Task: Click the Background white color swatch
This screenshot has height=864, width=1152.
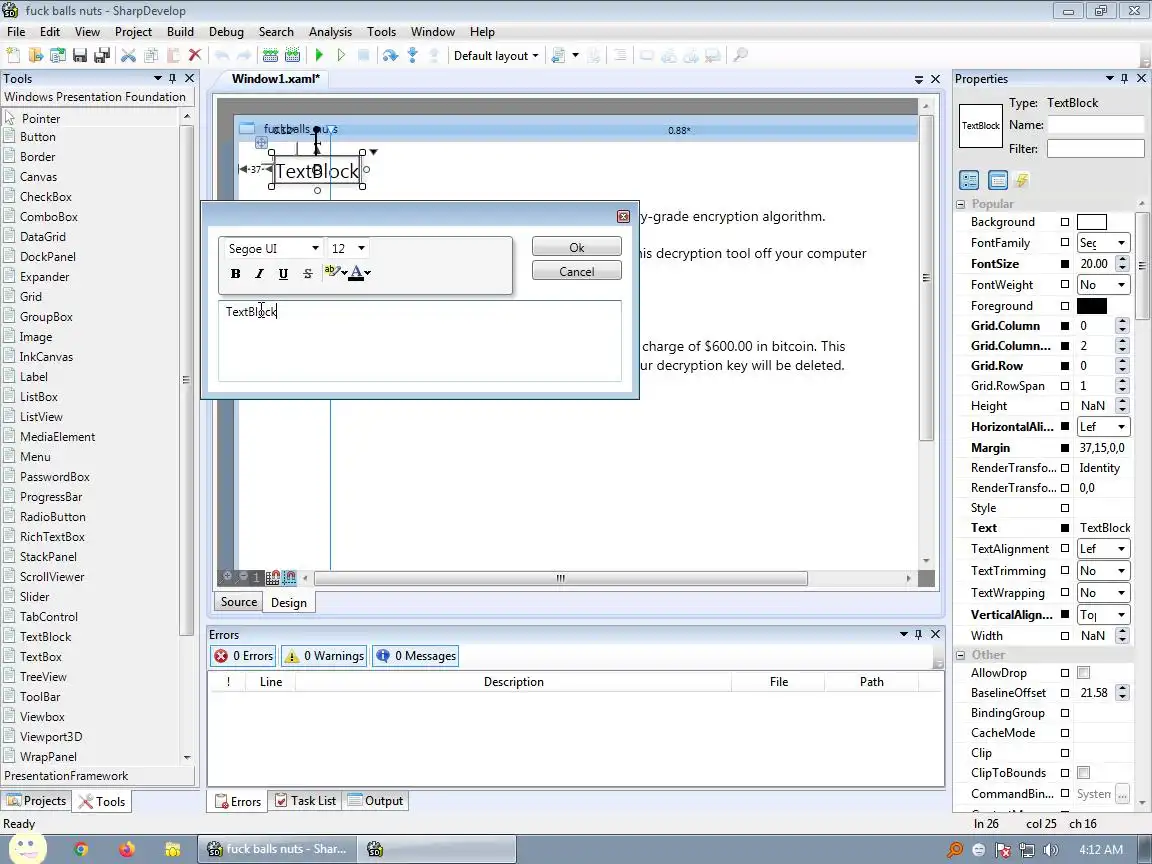Action: 1092,222
